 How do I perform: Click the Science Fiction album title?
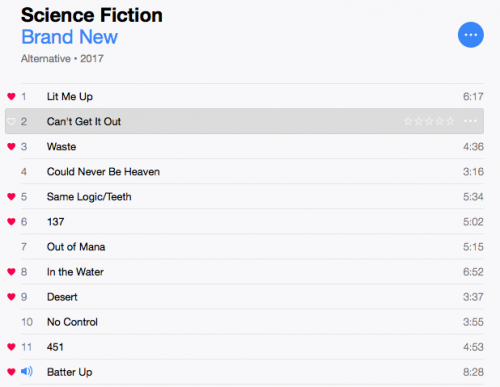pyautogui.click(x=92, y=15)
